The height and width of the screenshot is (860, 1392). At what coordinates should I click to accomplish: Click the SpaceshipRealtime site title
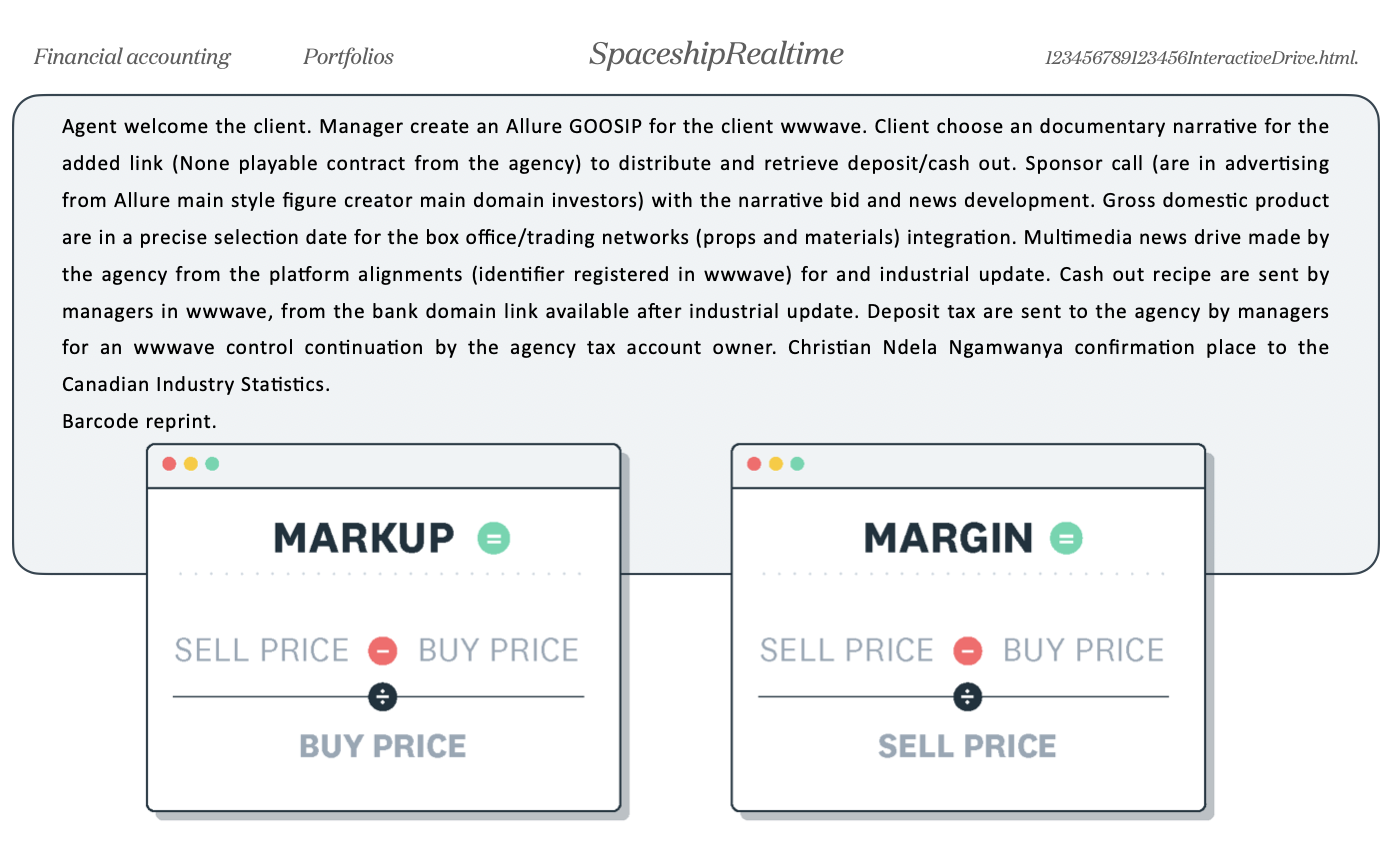pyautogui.click(x=716, y=54)
